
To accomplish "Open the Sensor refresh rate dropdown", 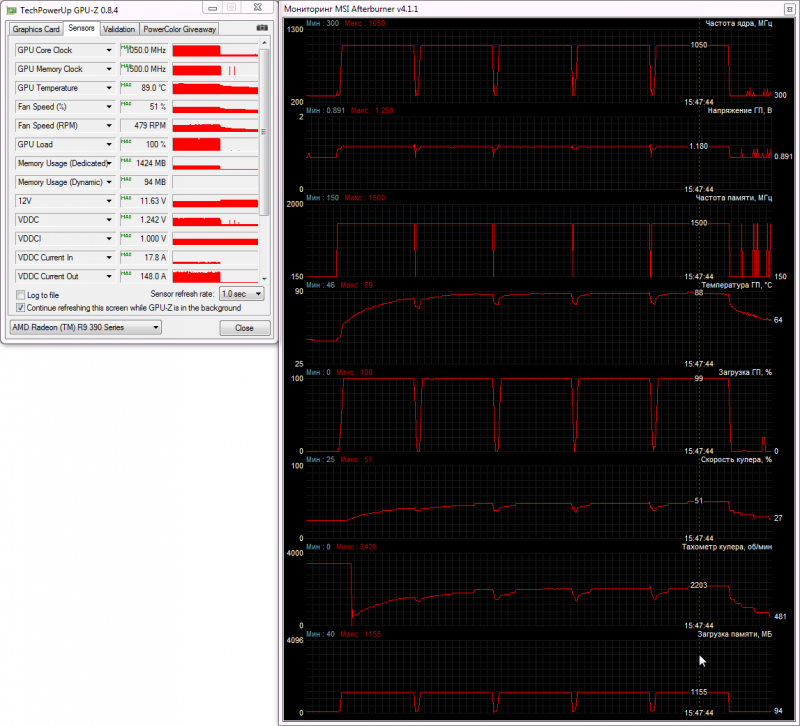I will click(241, 294).
